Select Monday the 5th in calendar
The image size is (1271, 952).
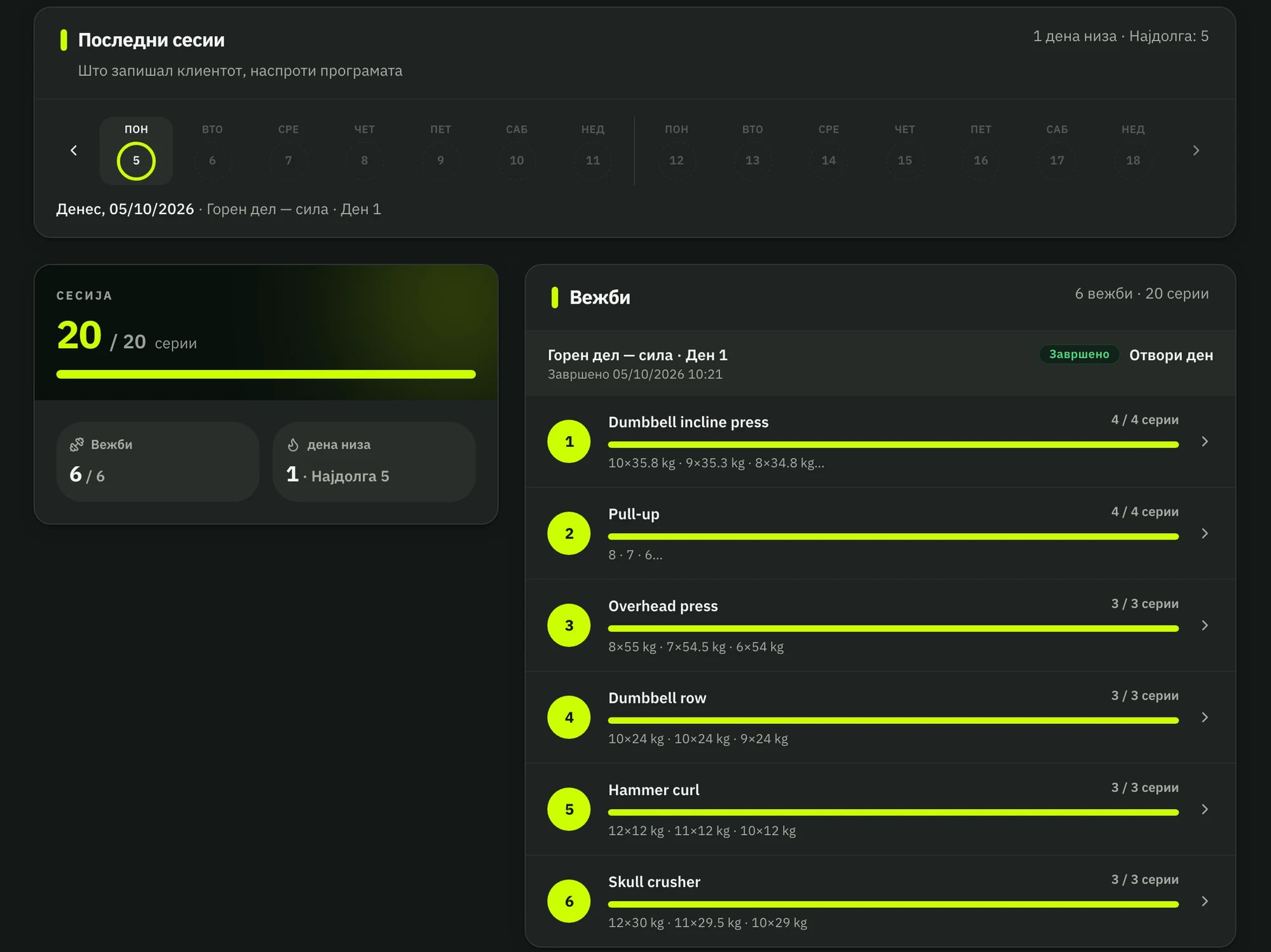coord(136,151)
